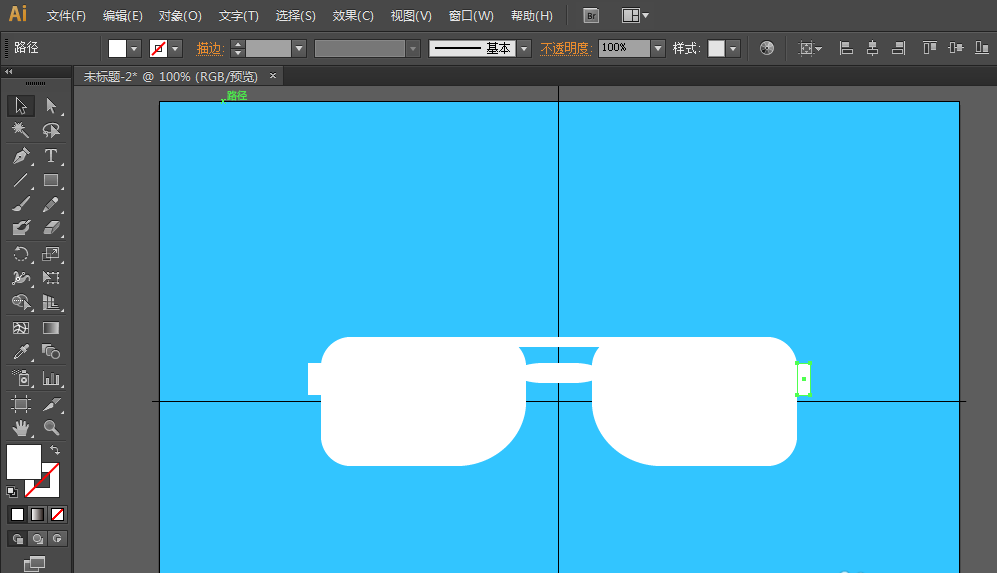Select the Zoom magnifier tool
The image size is (997, 573).
coord(51,428)
